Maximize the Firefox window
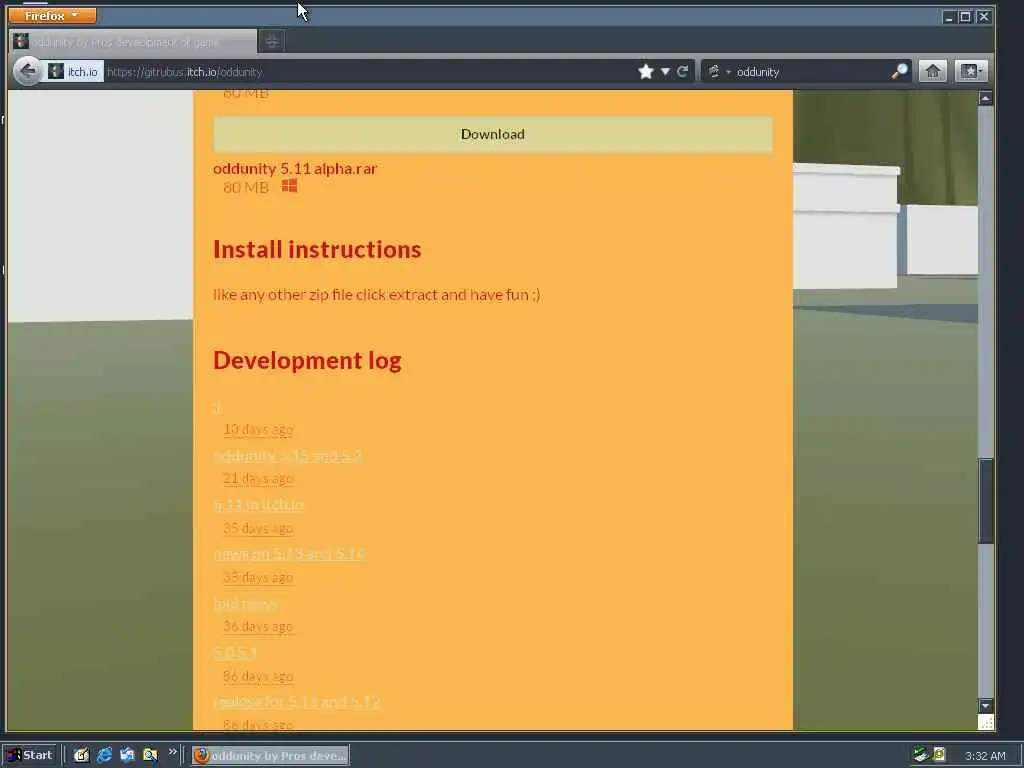This screenshot has width=1024, height=768. [965, 17]
